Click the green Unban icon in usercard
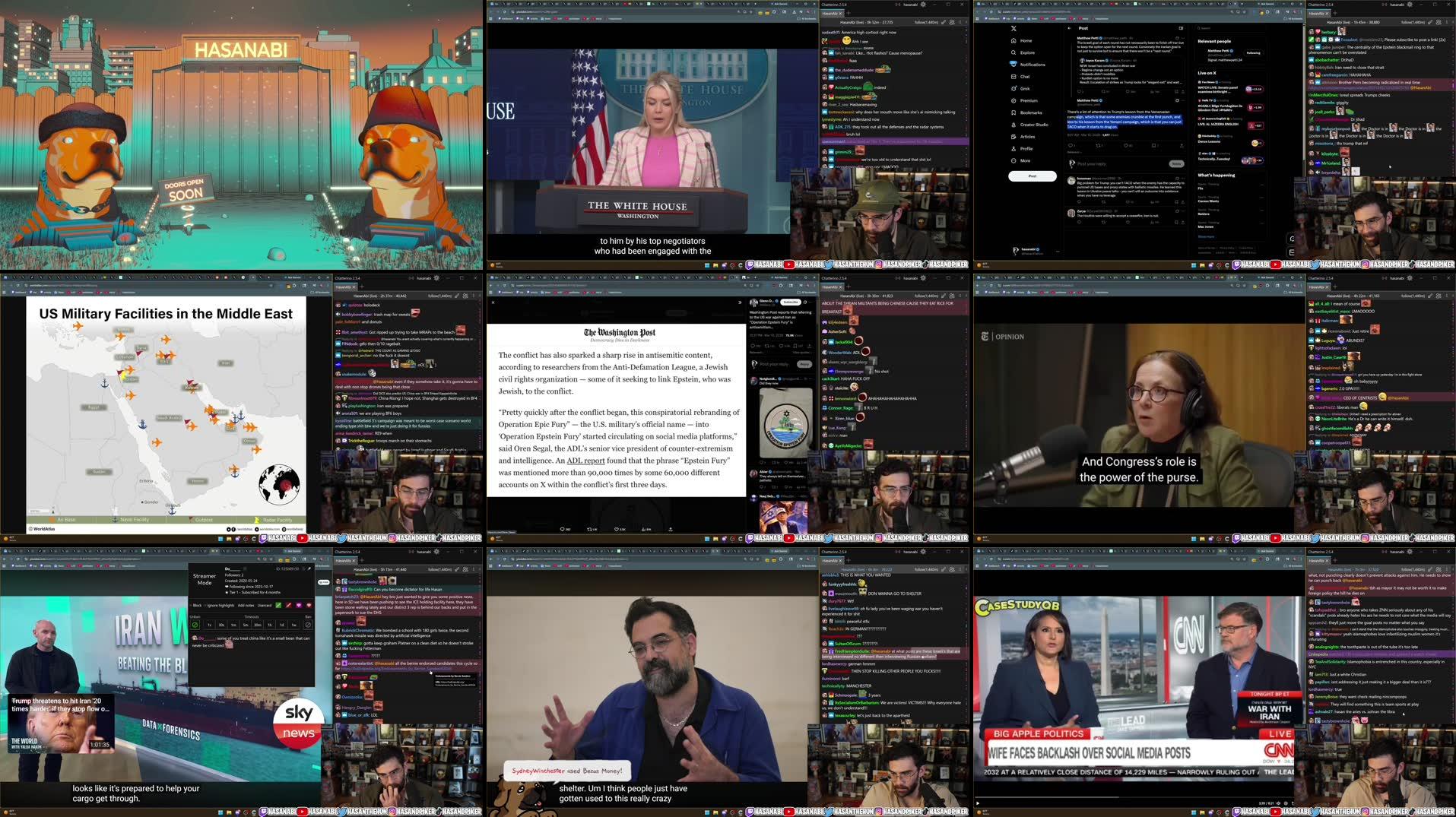This screenshot has width=1456, height=817. 195,625
